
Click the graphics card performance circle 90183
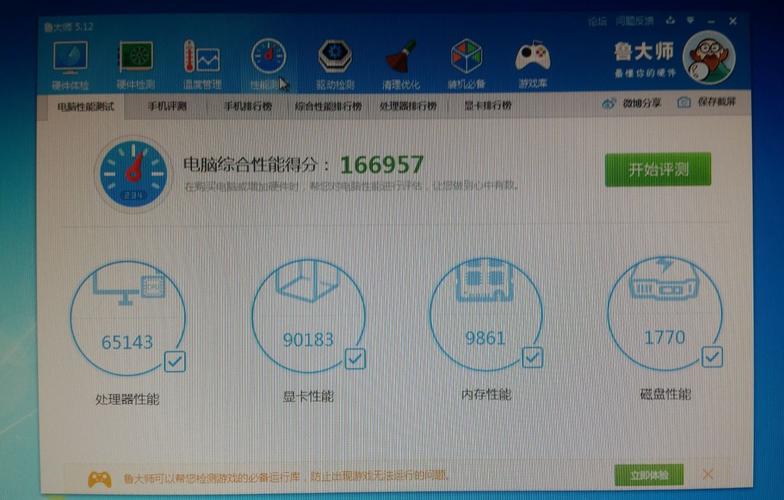[308, 316]
